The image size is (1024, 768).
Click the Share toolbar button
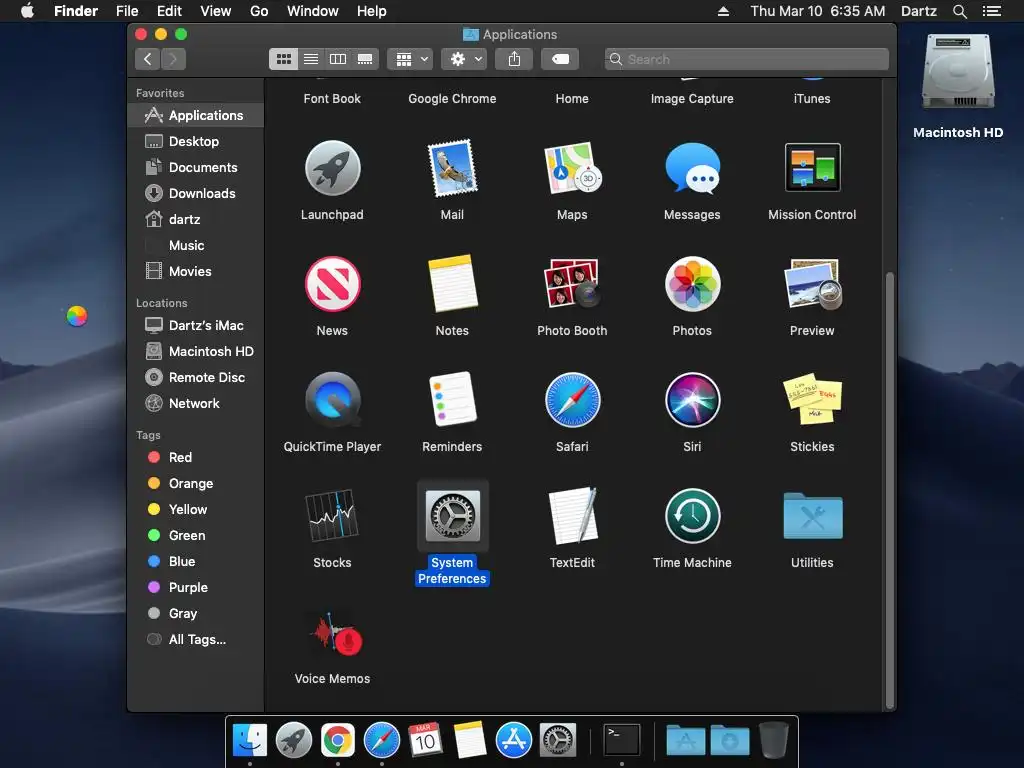coord(514,59)
